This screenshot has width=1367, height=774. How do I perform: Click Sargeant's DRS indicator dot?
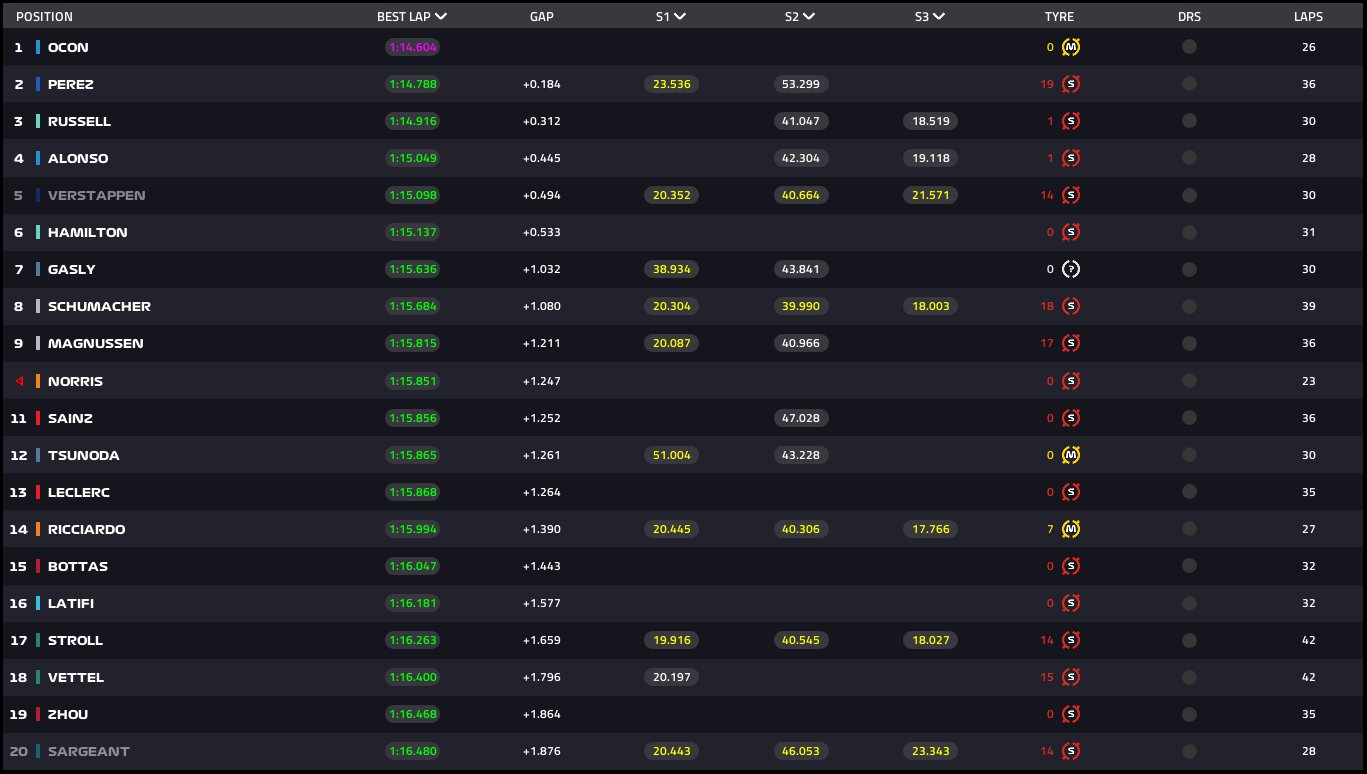click(1189, 751)
